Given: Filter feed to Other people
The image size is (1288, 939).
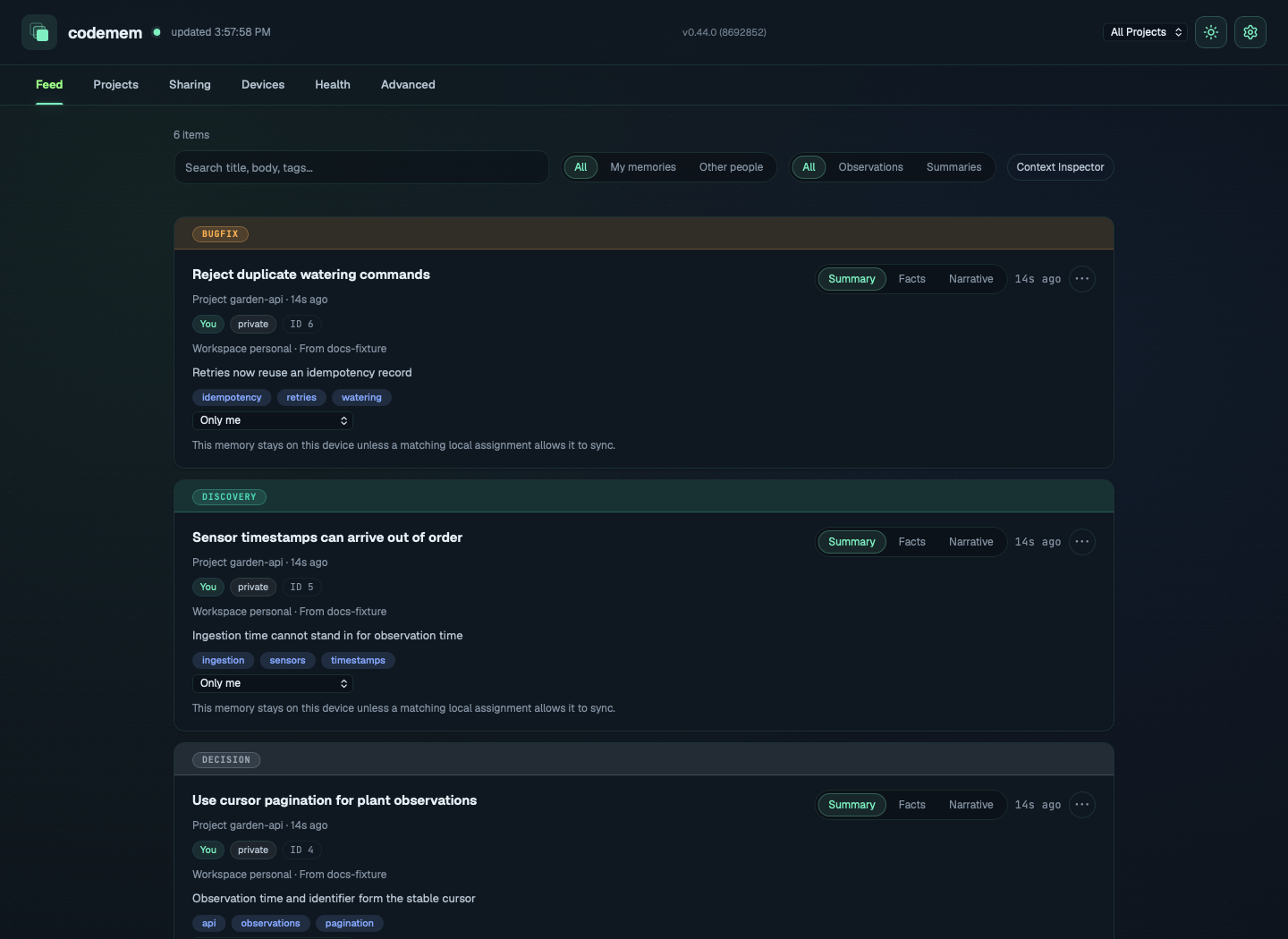Looking at the screenshot, I should tap(731, 167).
